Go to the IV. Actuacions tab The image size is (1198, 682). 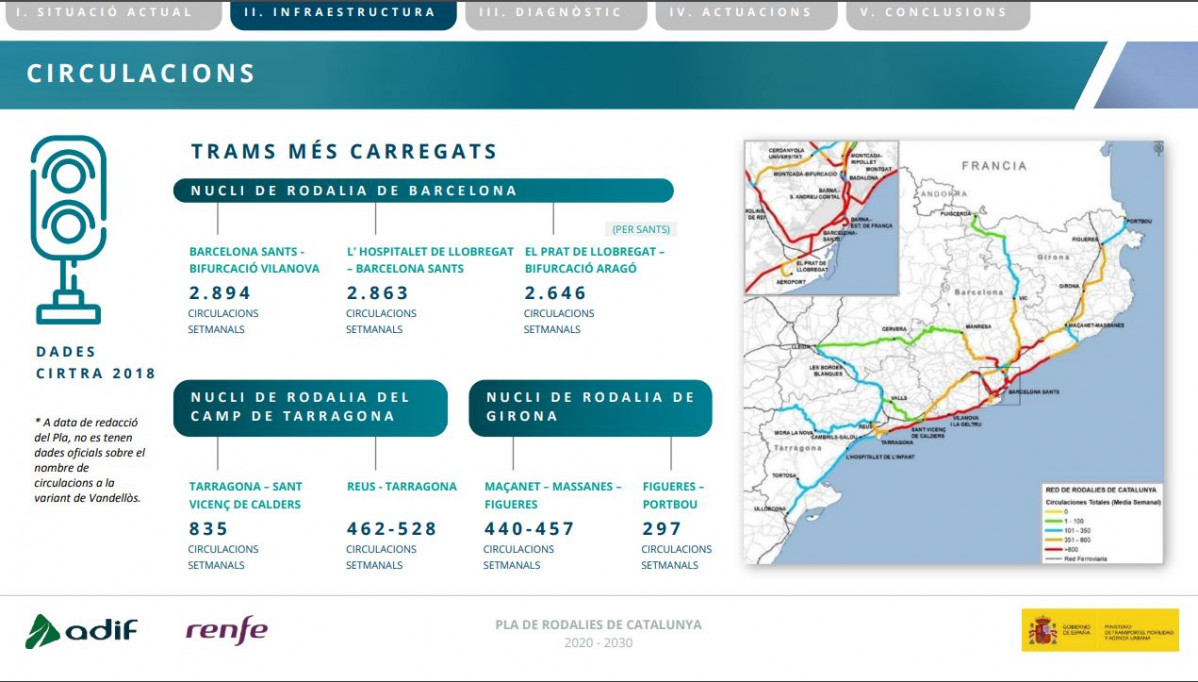coord(746,15)
